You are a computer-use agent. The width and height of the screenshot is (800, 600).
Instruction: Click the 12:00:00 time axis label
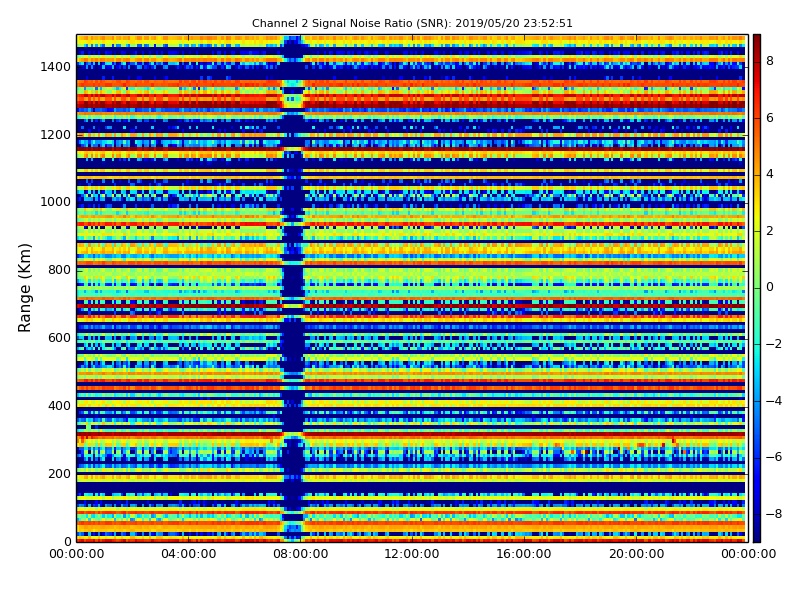412,554
